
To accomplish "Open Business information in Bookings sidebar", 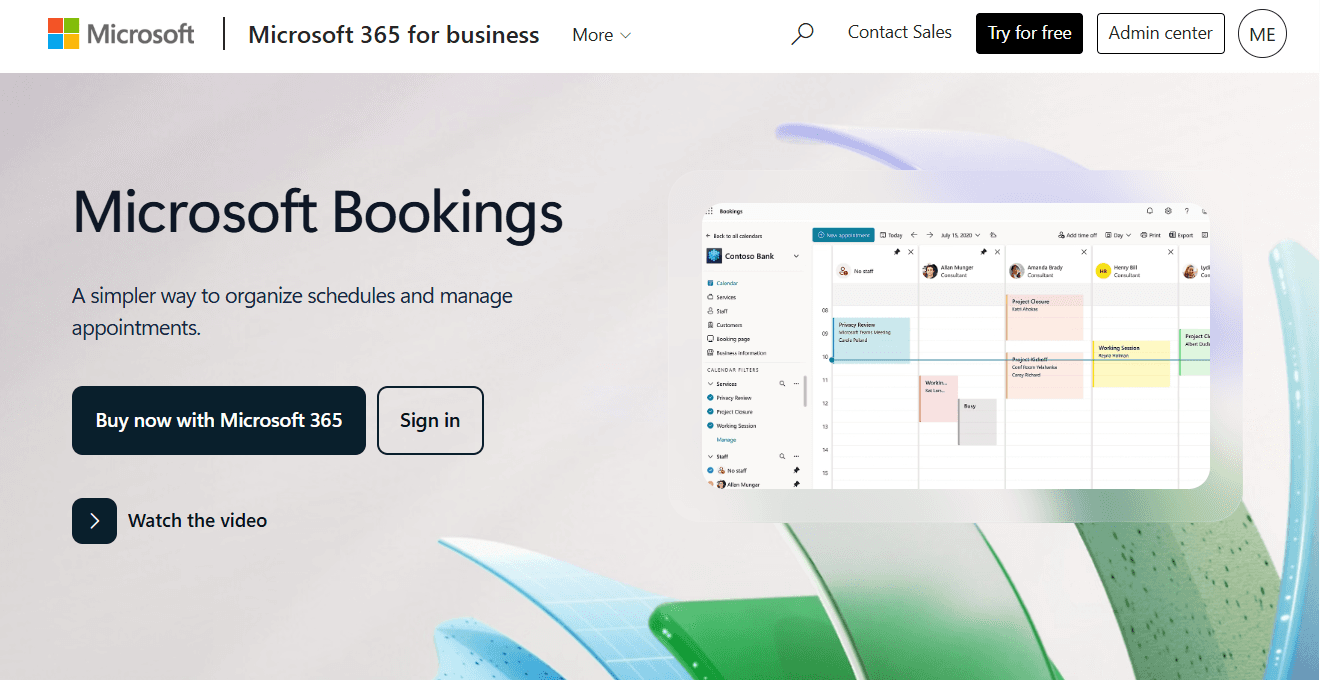I will coord(738,353).
